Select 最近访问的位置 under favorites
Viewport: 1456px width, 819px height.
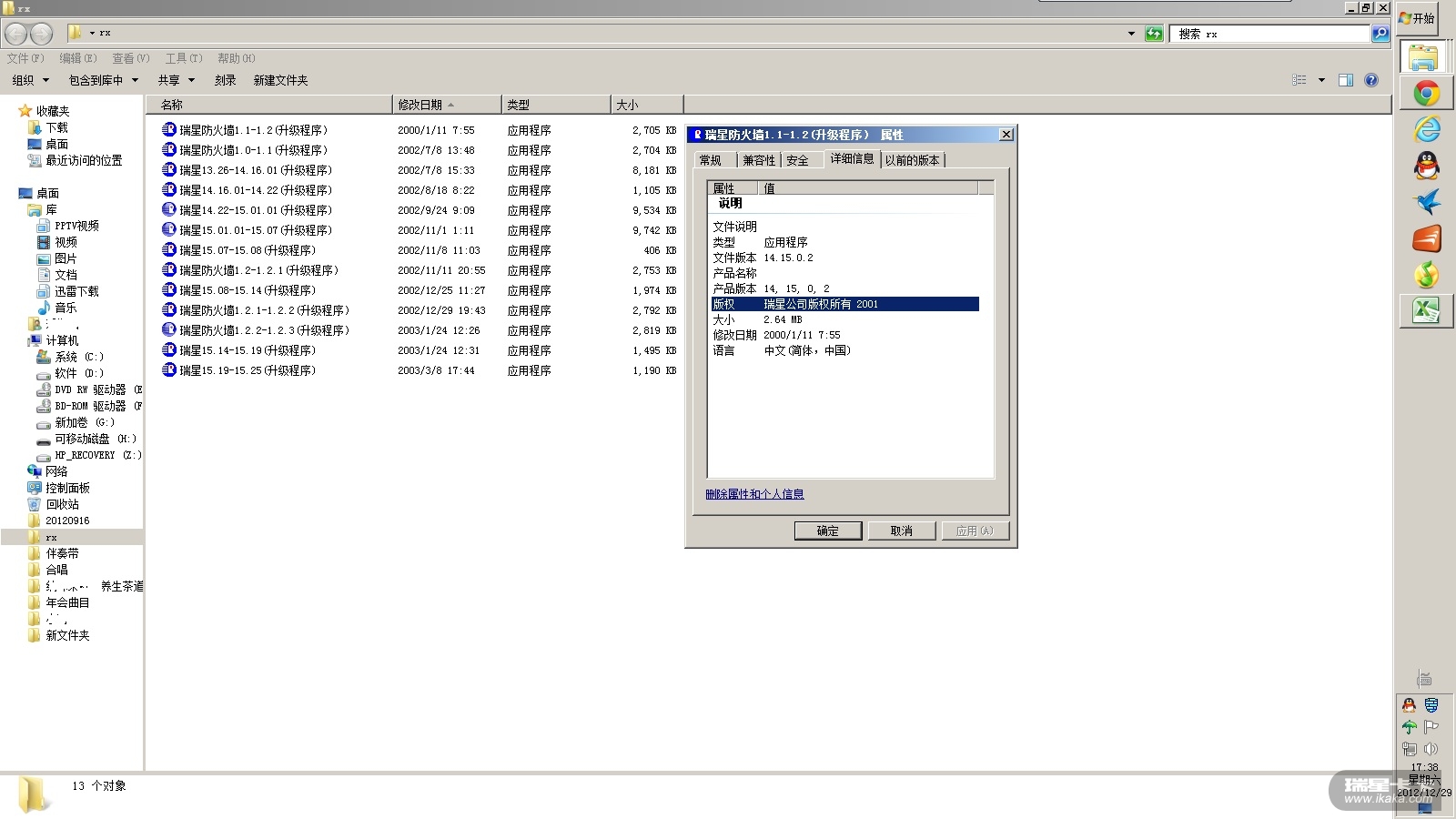point(84,160)
